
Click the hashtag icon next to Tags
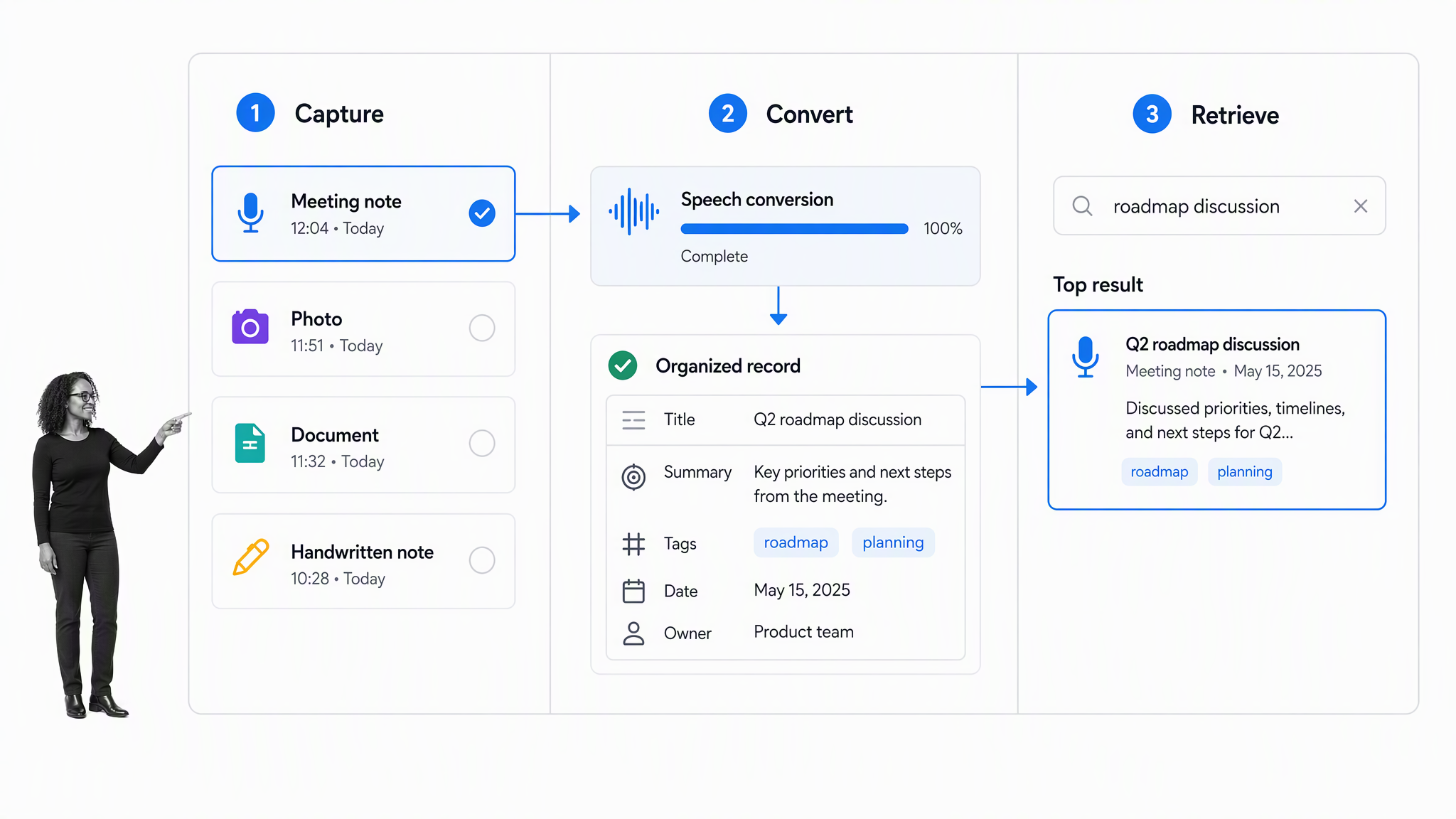(x=633, y=545)
